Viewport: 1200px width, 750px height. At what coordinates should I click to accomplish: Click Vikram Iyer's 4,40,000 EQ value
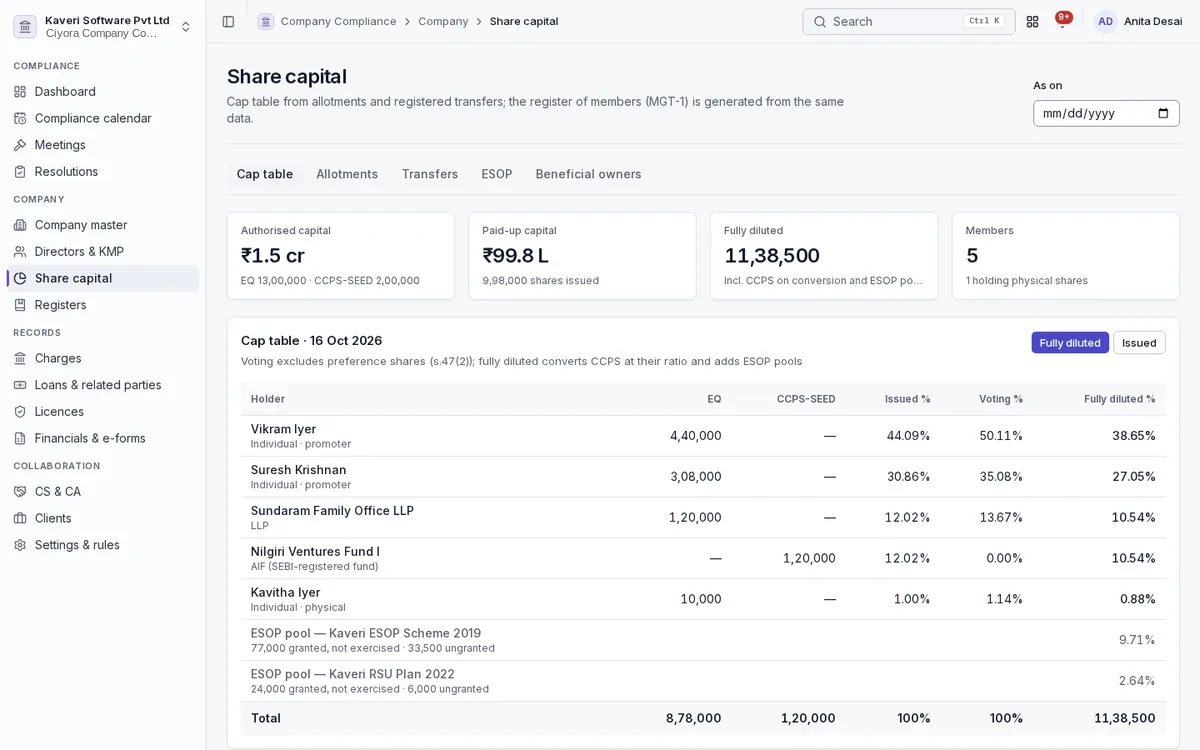(x=695, y=436)
